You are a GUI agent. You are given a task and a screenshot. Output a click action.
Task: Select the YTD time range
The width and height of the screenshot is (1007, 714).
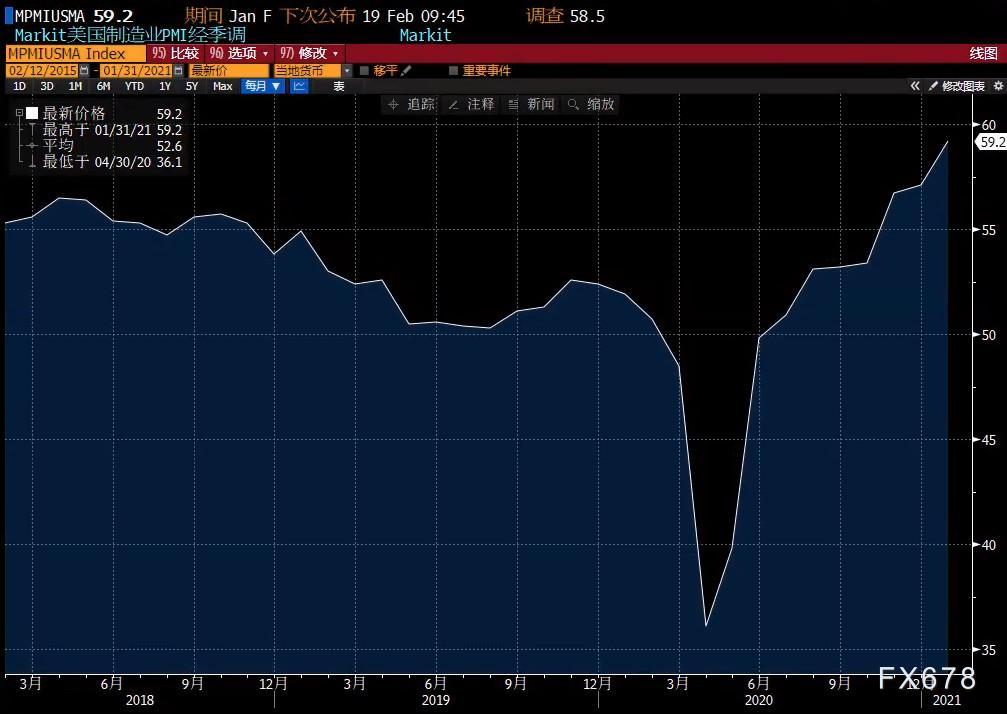tap(134, 86)
